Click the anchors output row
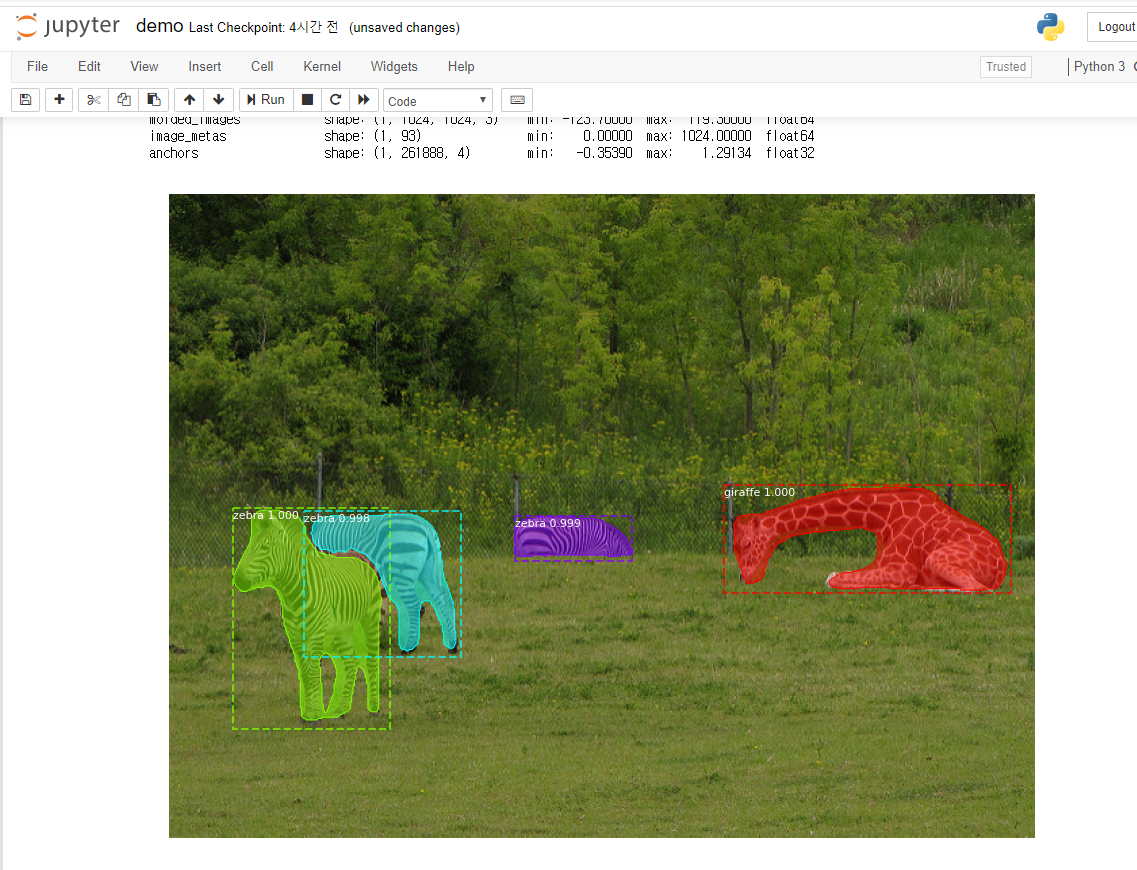 (x=481, y=153)
